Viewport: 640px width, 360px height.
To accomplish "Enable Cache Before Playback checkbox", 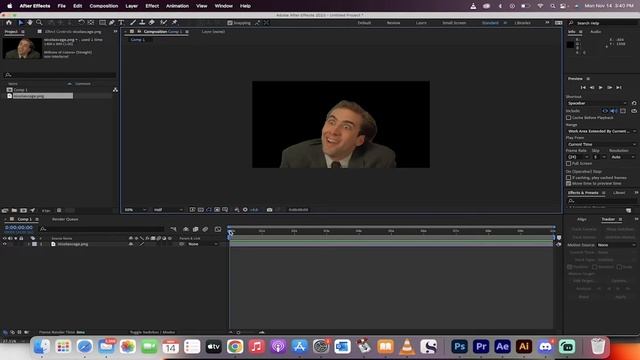I will click(x=569, y=118).
